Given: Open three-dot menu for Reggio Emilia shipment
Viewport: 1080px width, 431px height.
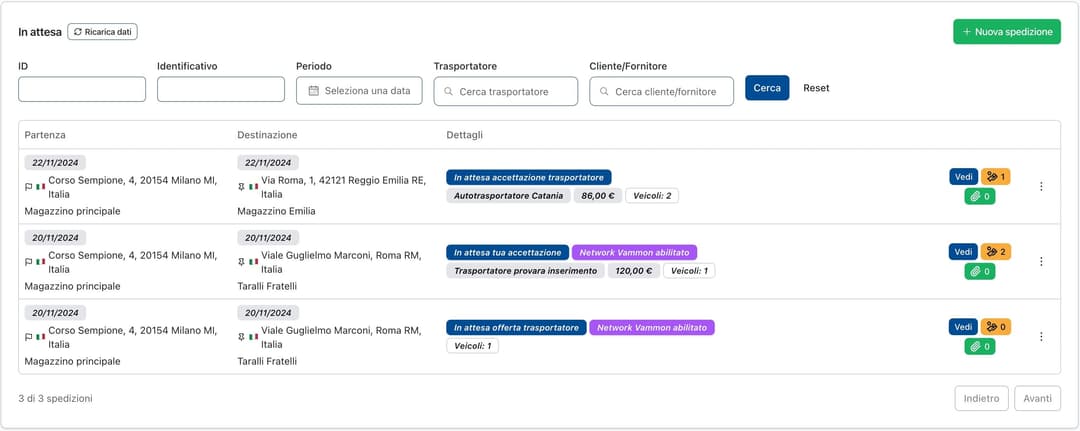Looking at the screenshot, I should click(x=1041, y=187).
